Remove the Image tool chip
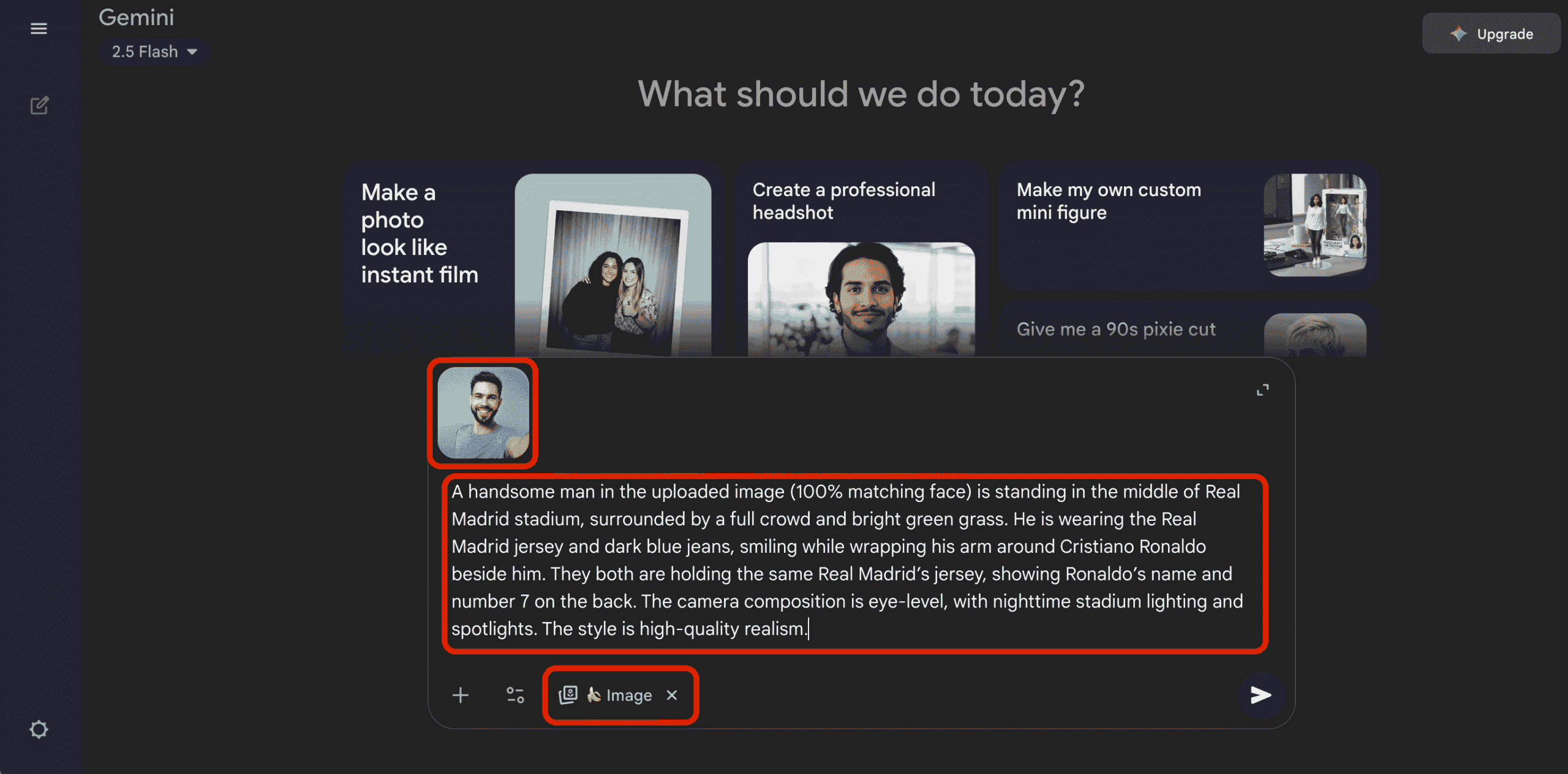The image size is (1568, 774). click(672, 695)
